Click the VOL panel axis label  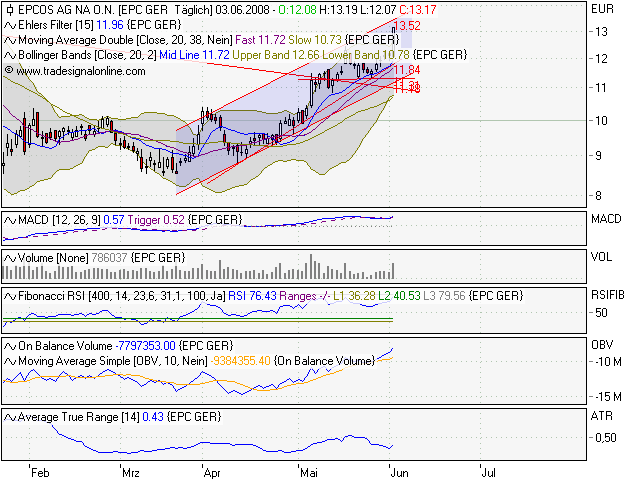601,257
